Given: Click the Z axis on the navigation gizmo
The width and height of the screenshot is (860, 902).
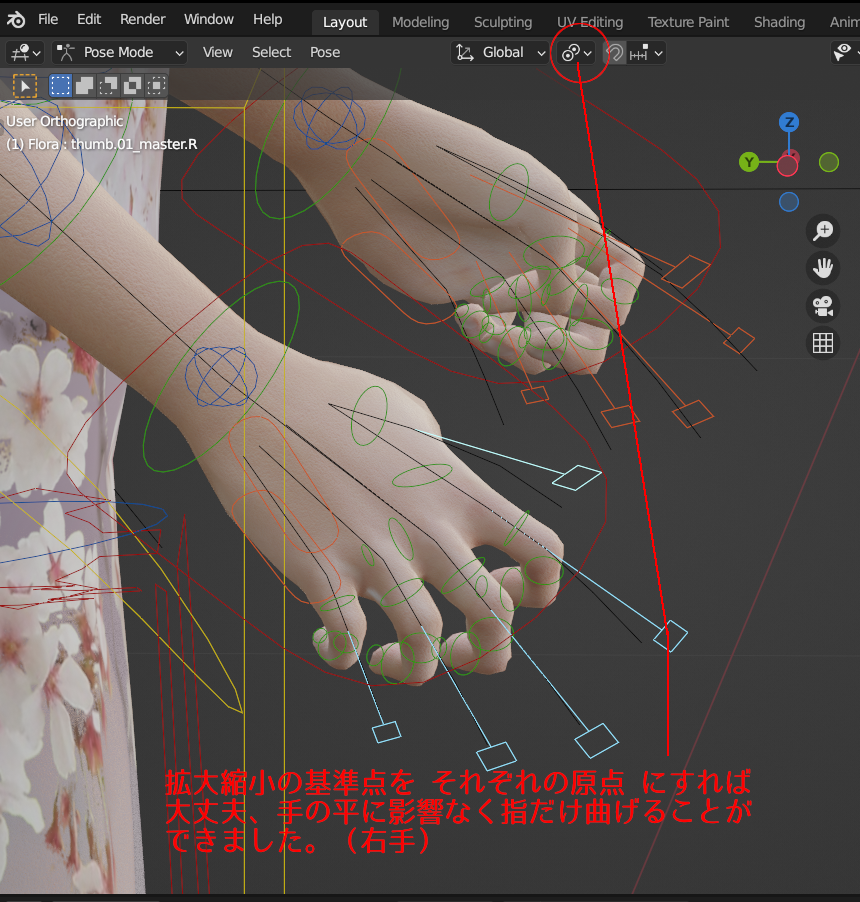Looking at the screenshot, I should pos(789,119).
